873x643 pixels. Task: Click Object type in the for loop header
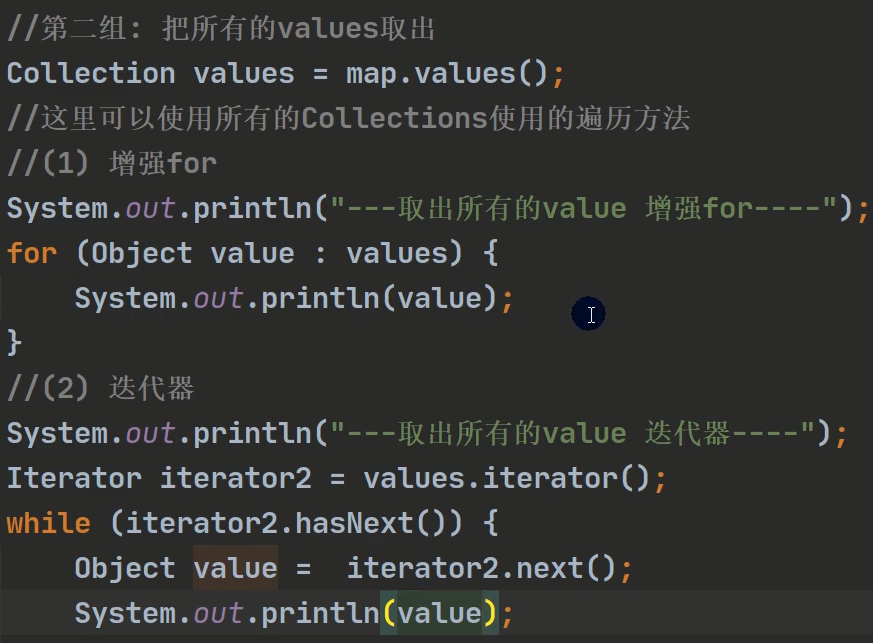tap(141, 253)
